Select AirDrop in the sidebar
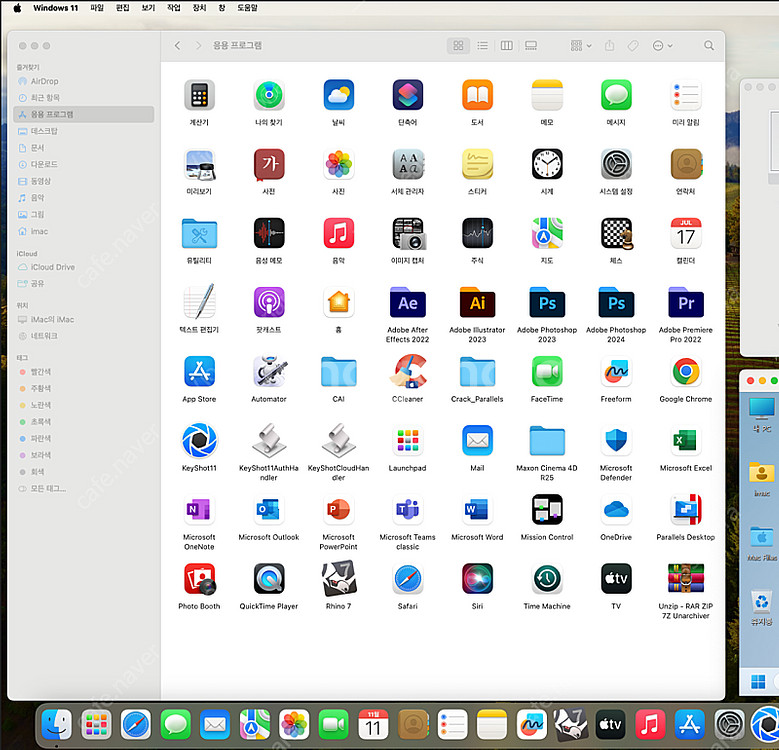The width and height of the screenshot is (779, 750). tap(83, 81)
